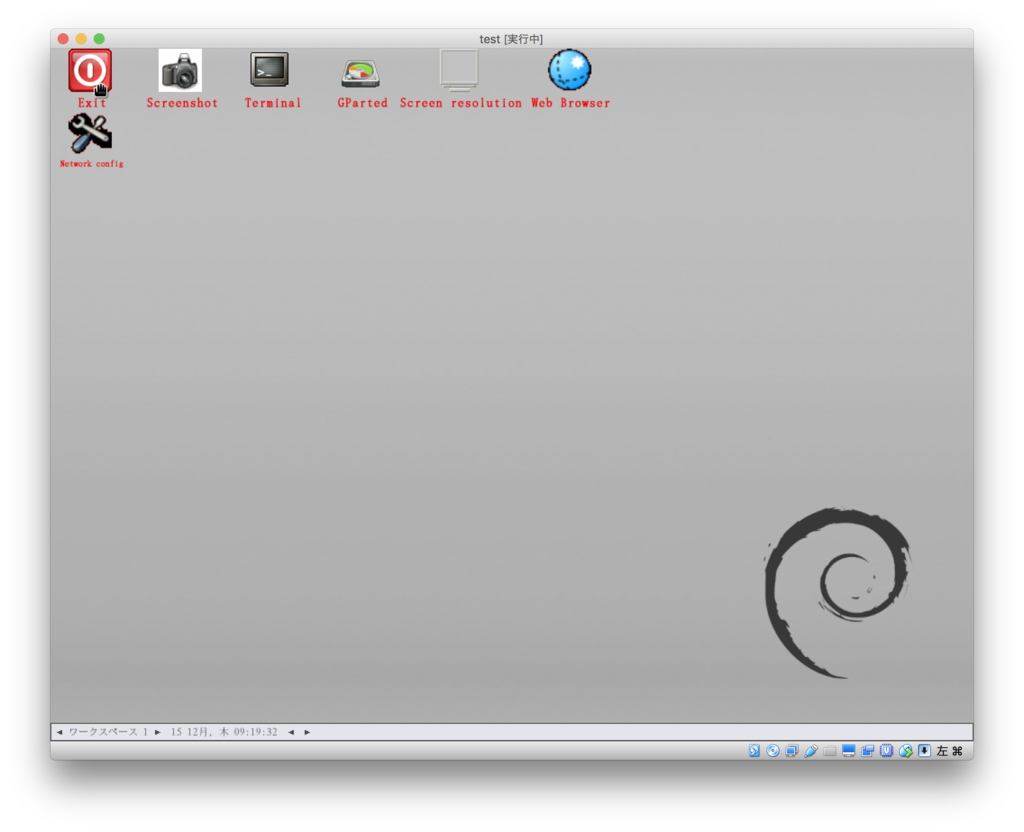Click the mouse integration status icon
This screenshot has height=832, width=1024.
point(905,751)
